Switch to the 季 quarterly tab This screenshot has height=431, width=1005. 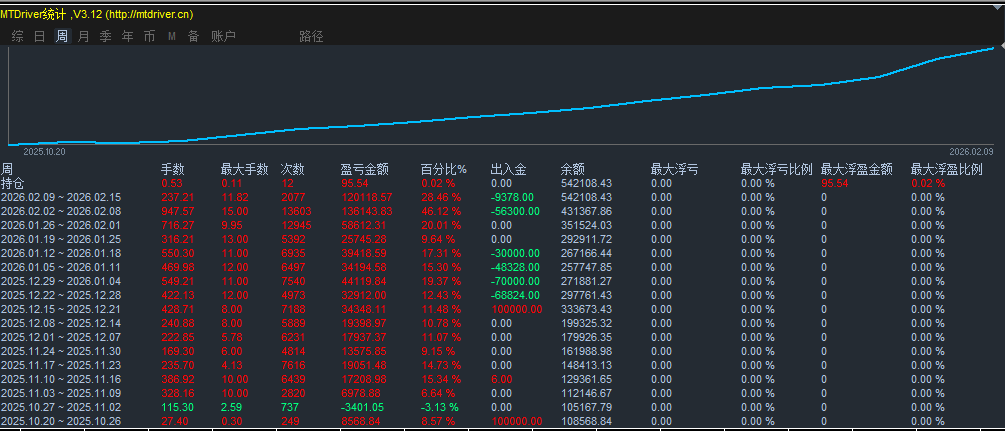pyautogui.click(x=106, y=37)
